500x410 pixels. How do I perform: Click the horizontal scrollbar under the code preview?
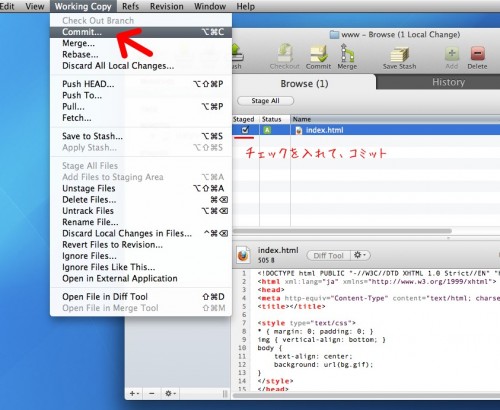(366, 396)
